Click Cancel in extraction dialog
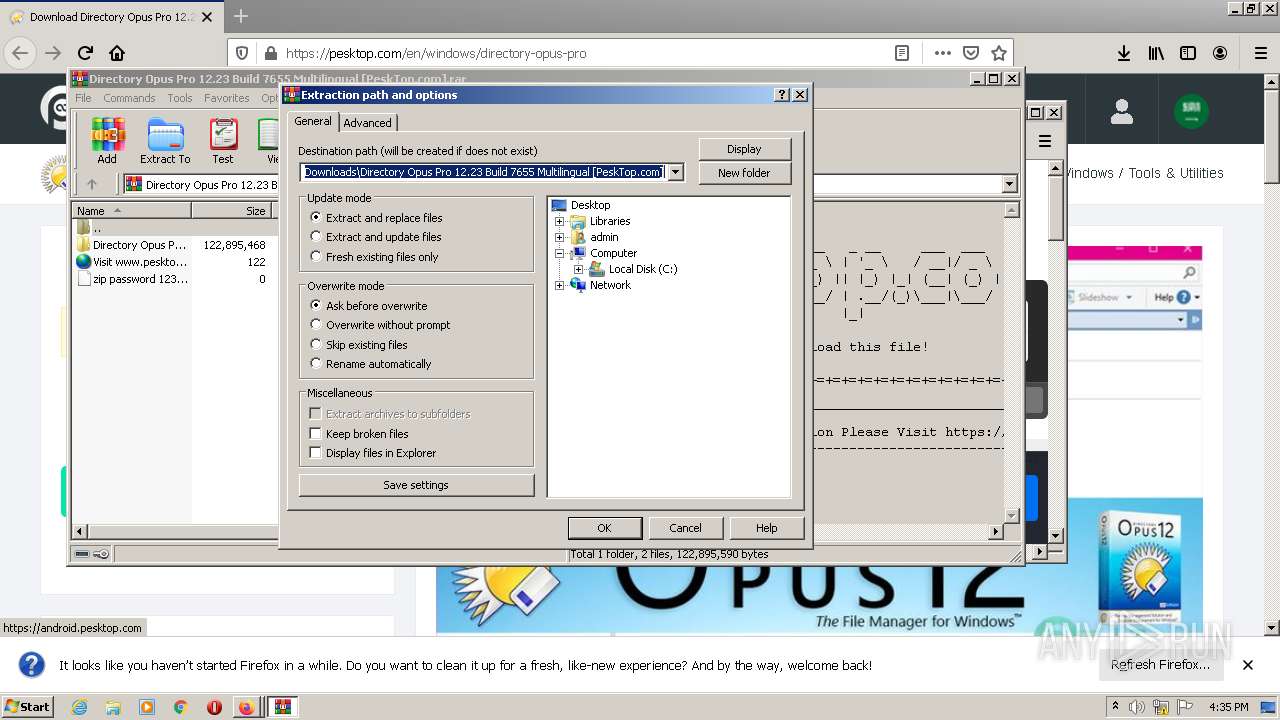1280x720 pixels. [x=685, y=528]
